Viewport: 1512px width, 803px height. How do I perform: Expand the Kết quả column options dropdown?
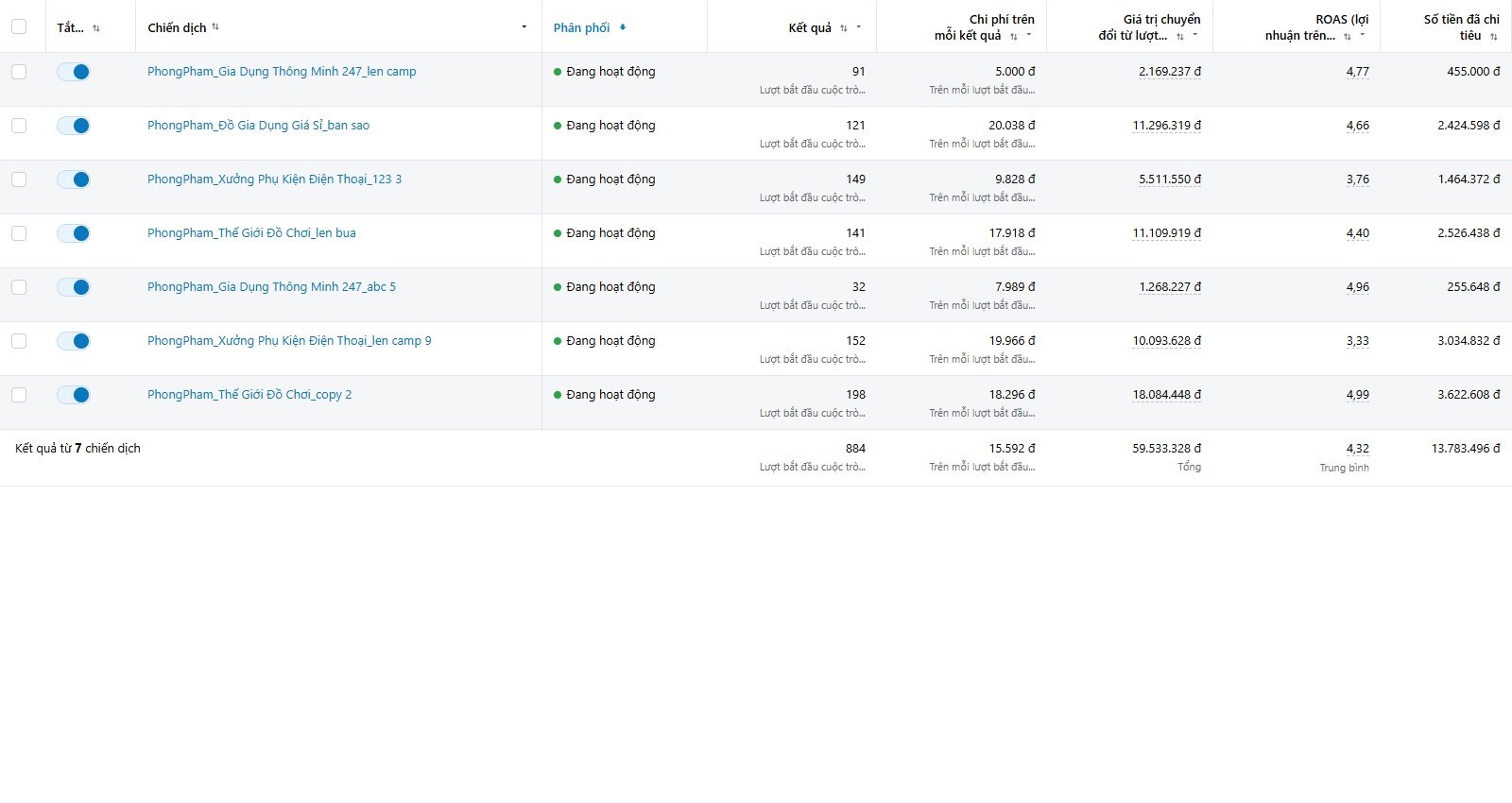pyautogui.click(x=859, y=27)
